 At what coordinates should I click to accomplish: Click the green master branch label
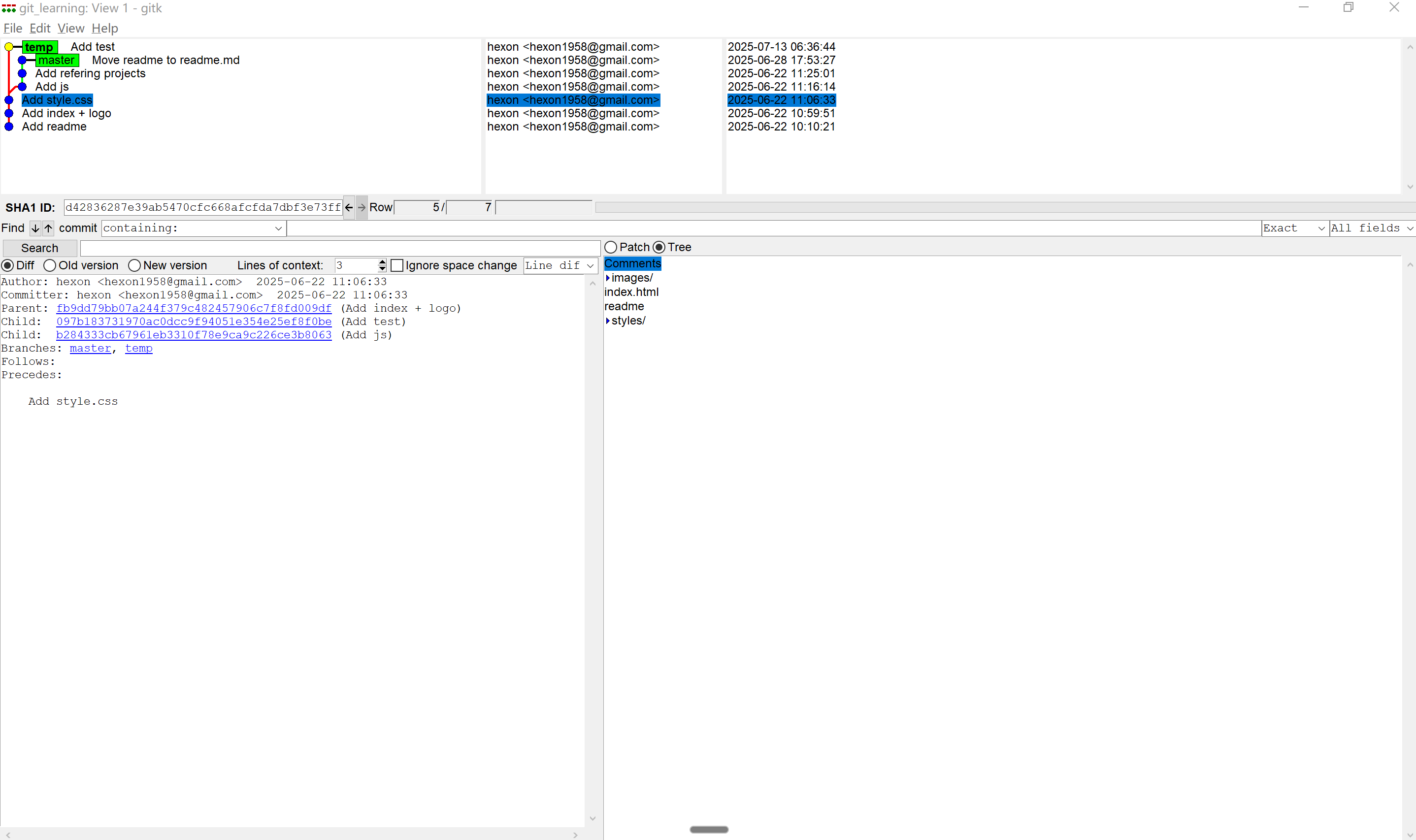(56, 60)
